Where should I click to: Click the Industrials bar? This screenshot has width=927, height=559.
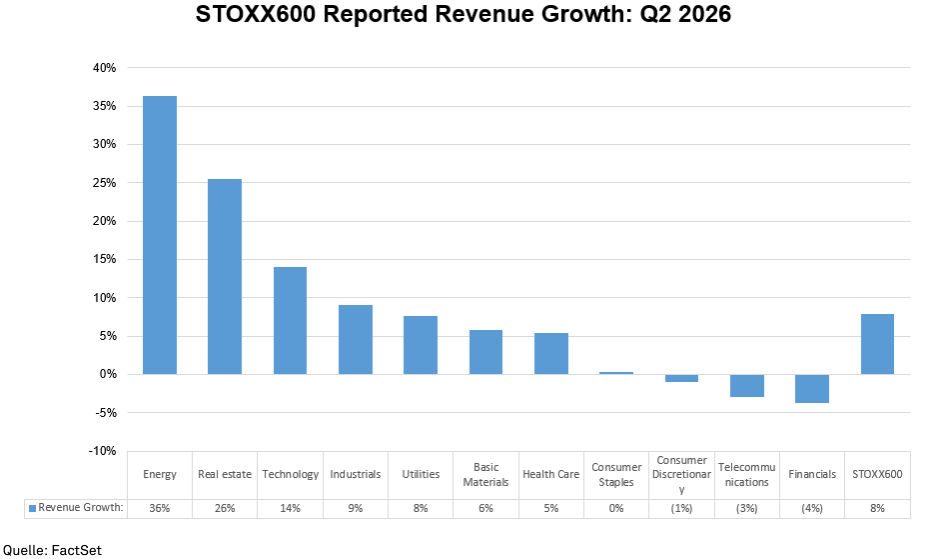(x=355, y=339)
